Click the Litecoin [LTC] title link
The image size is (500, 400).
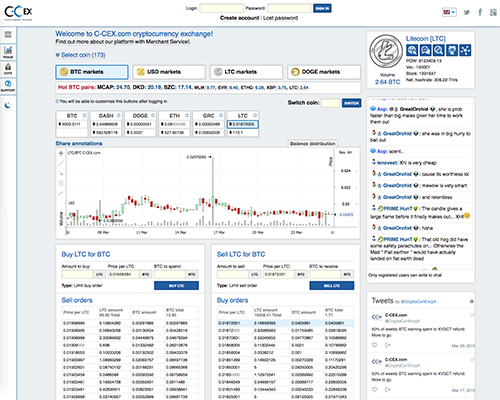pos(426,39)
